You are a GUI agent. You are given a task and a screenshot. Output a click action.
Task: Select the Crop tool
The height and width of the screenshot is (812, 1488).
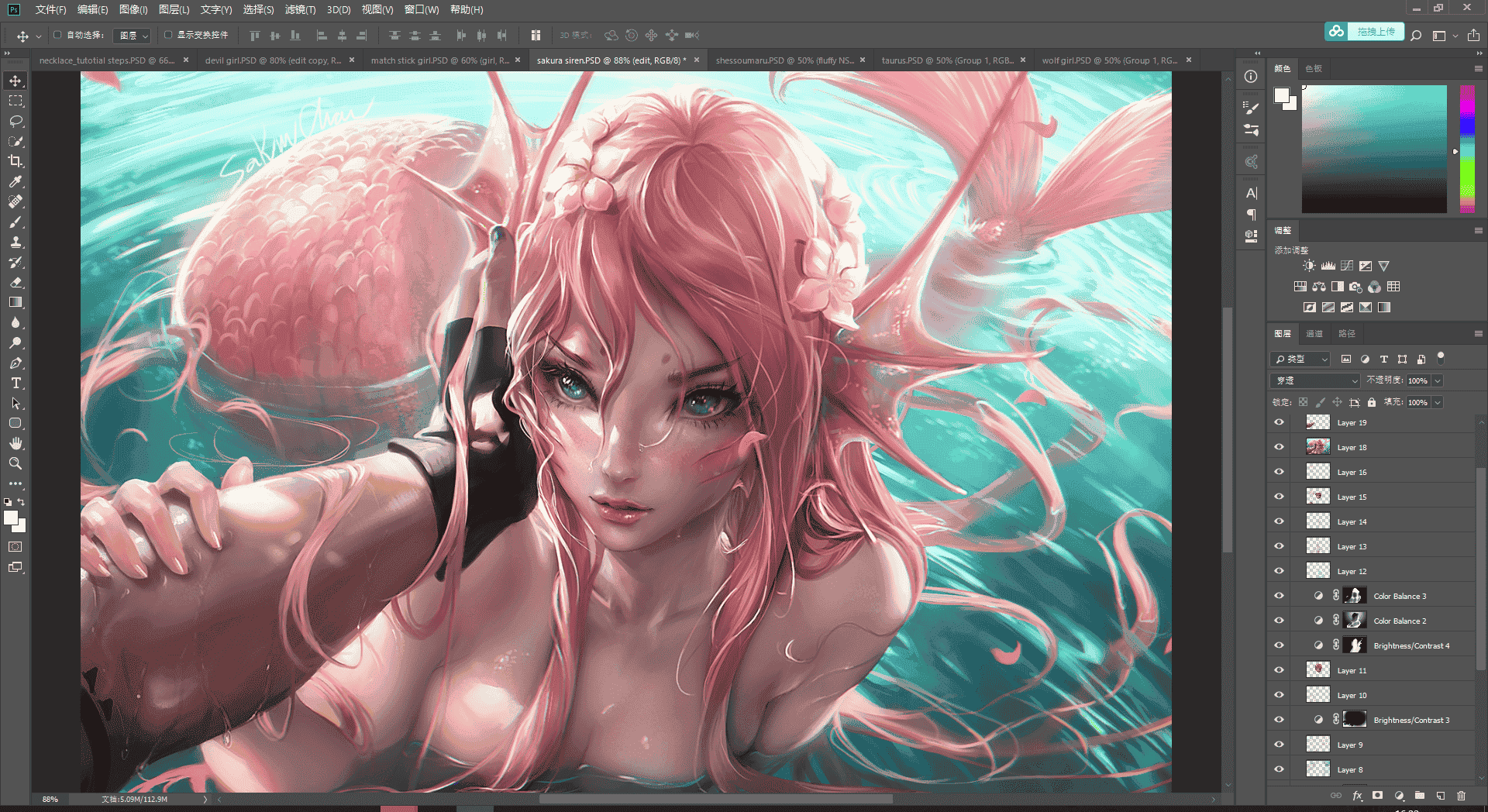tap(15, 161)
